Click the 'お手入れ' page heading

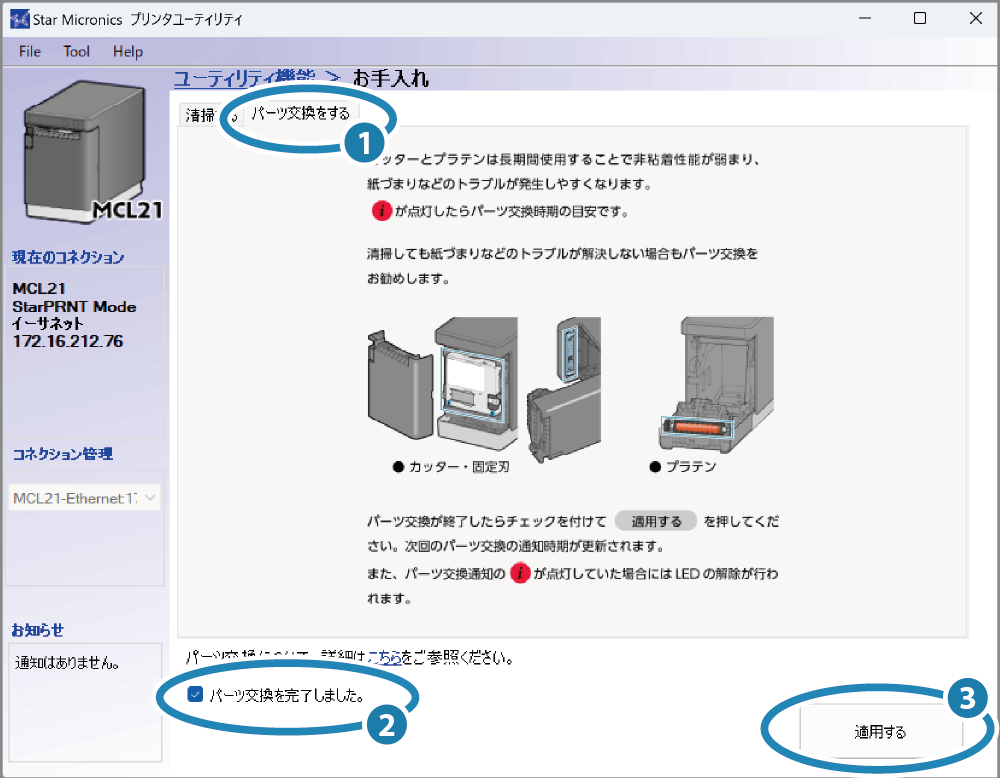pos(391,78)
